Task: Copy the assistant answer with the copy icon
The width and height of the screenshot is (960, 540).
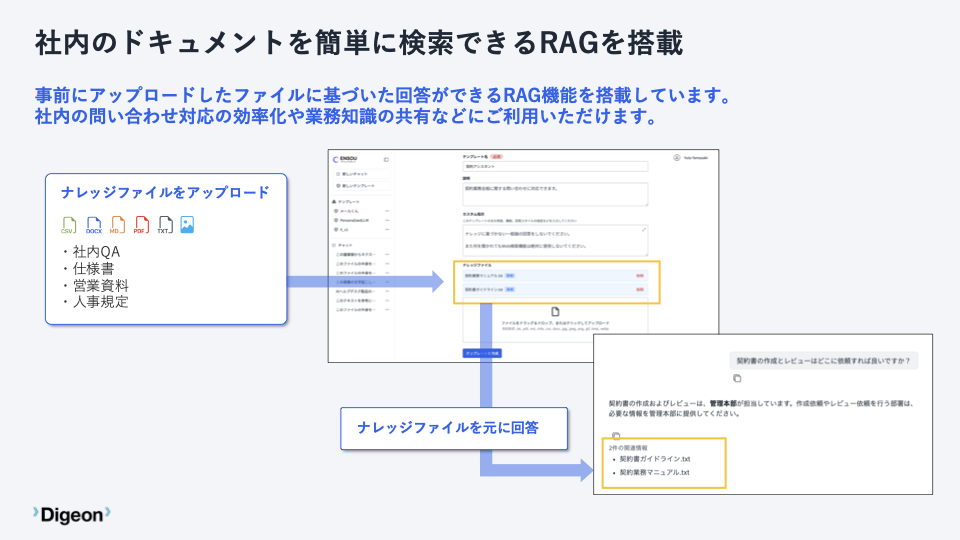Action: click(616, 436)
